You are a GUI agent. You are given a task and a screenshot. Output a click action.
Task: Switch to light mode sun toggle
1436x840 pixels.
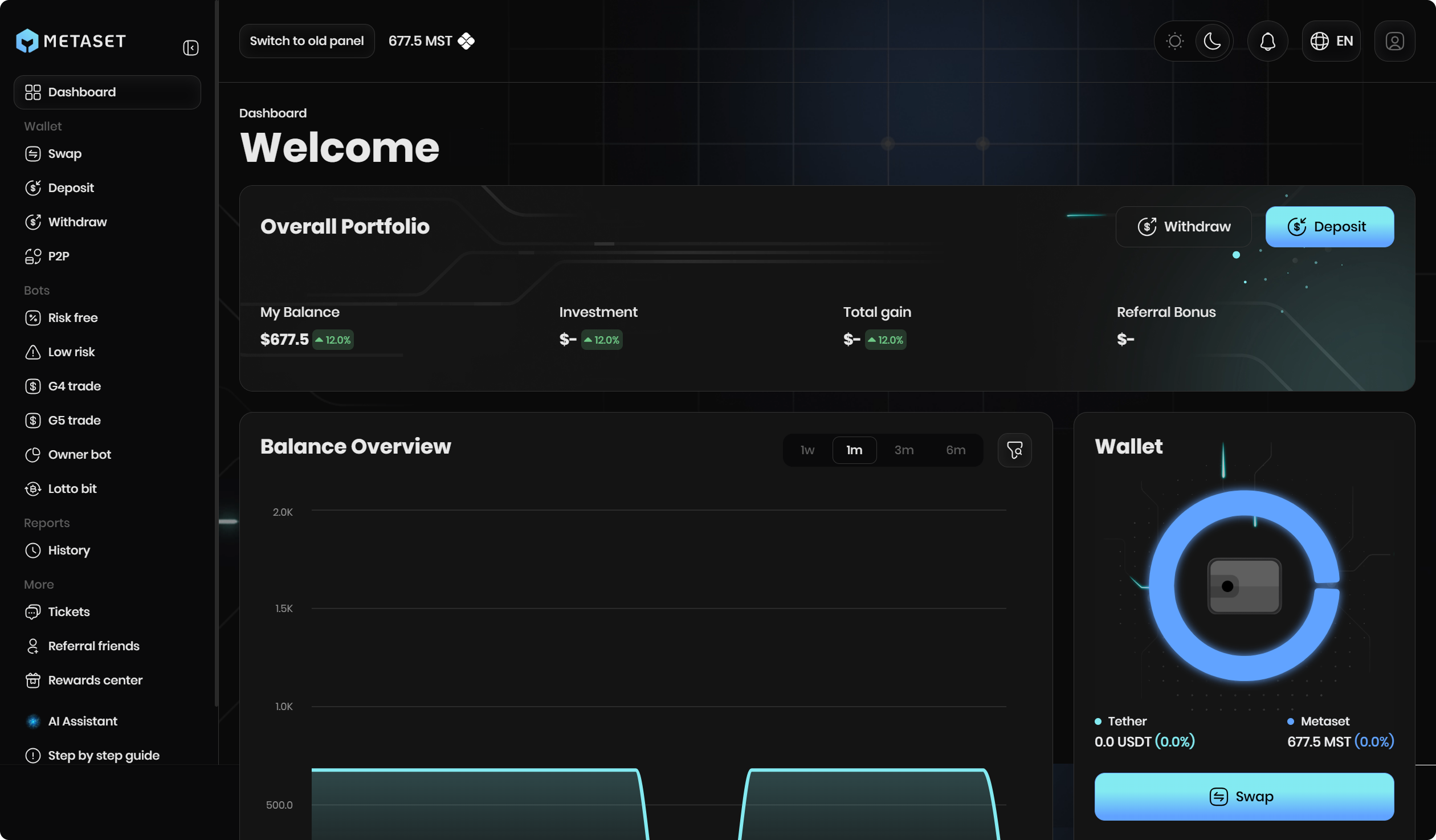1174,41
